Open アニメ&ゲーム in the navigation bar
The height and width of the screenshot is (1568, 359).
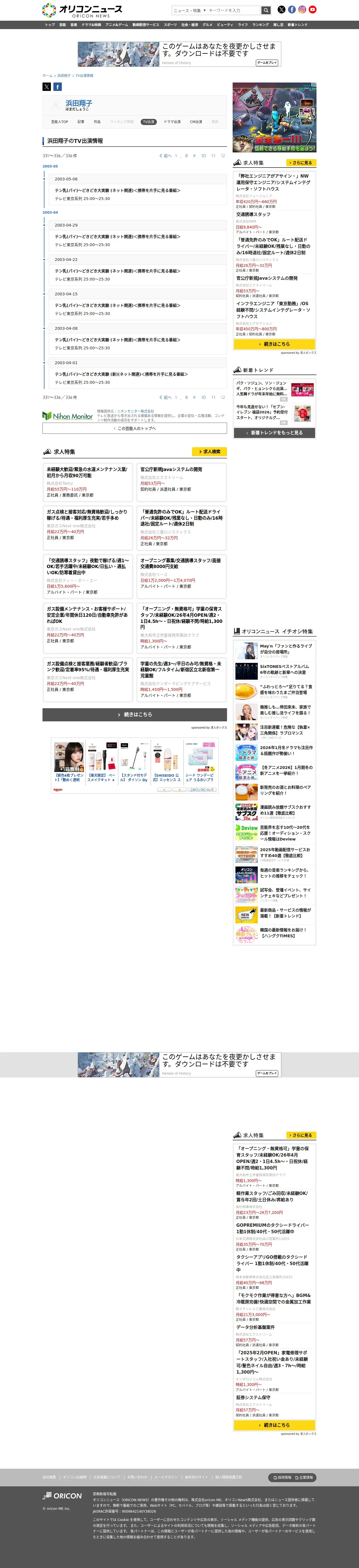[x=117, y=25]
